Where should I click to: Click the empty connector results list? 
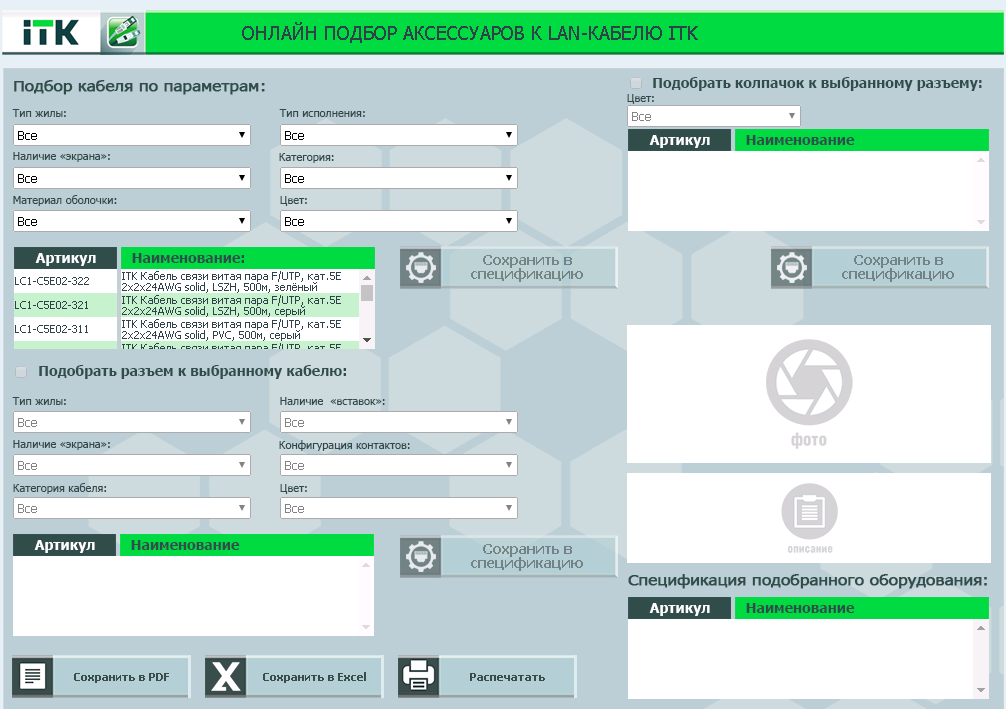pos(193,596)
